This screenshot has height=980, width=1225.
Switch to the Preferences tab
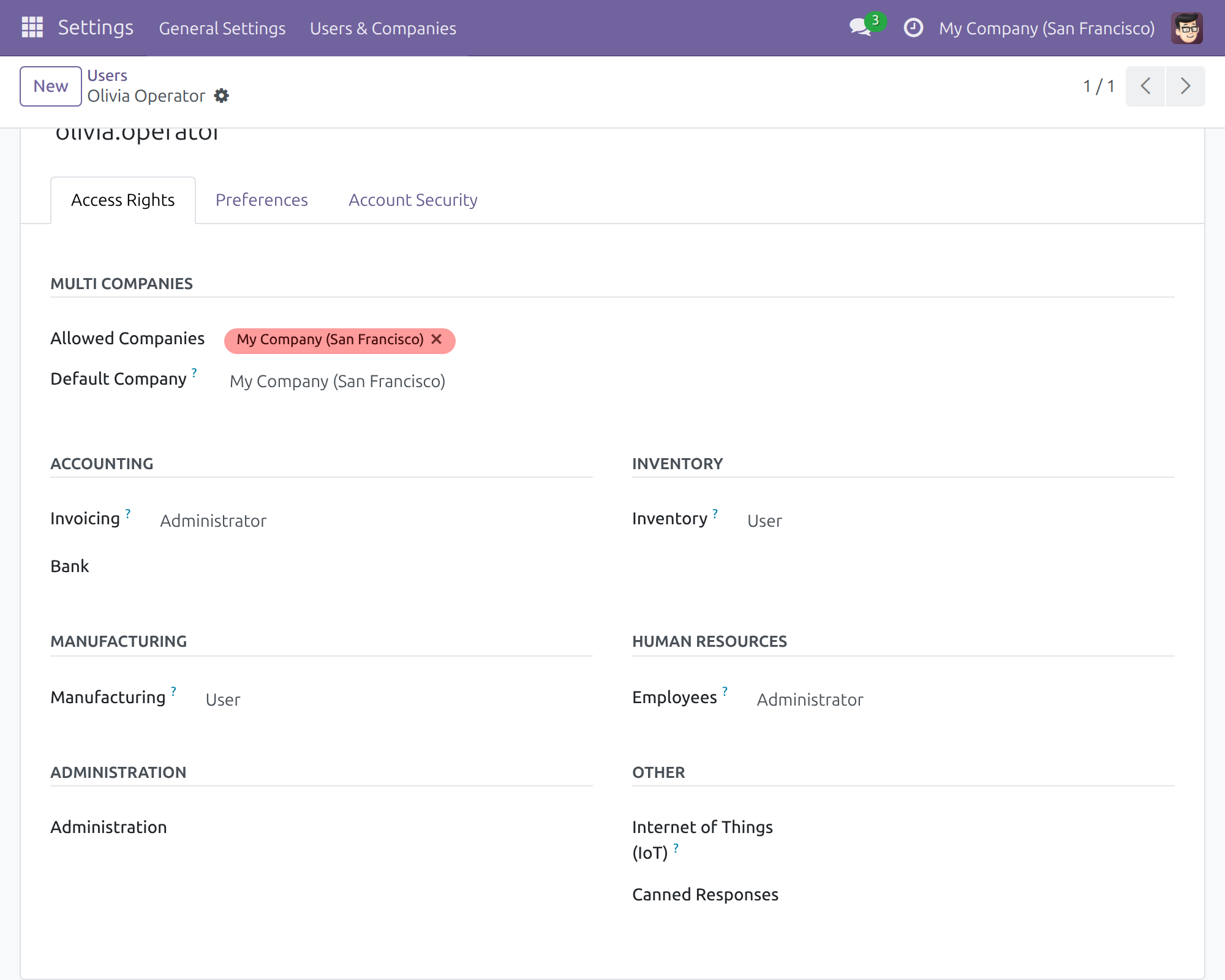(262, 200)
